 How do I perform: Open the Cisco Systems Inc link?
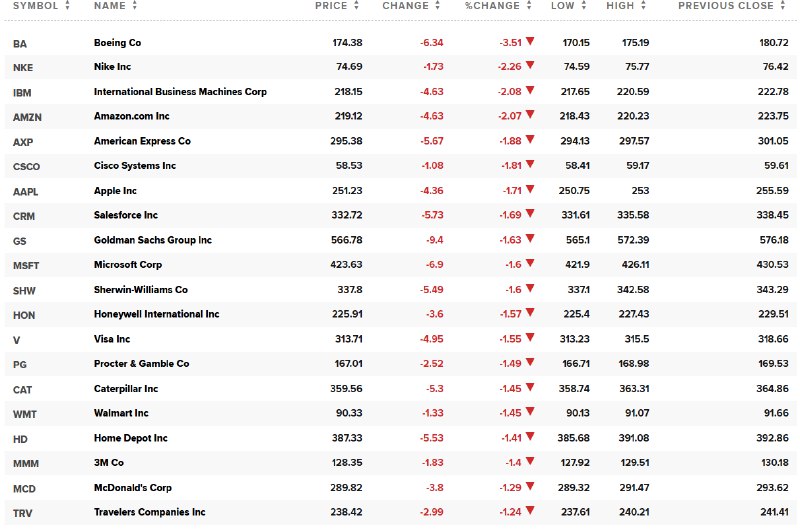(x=135, y=166)
